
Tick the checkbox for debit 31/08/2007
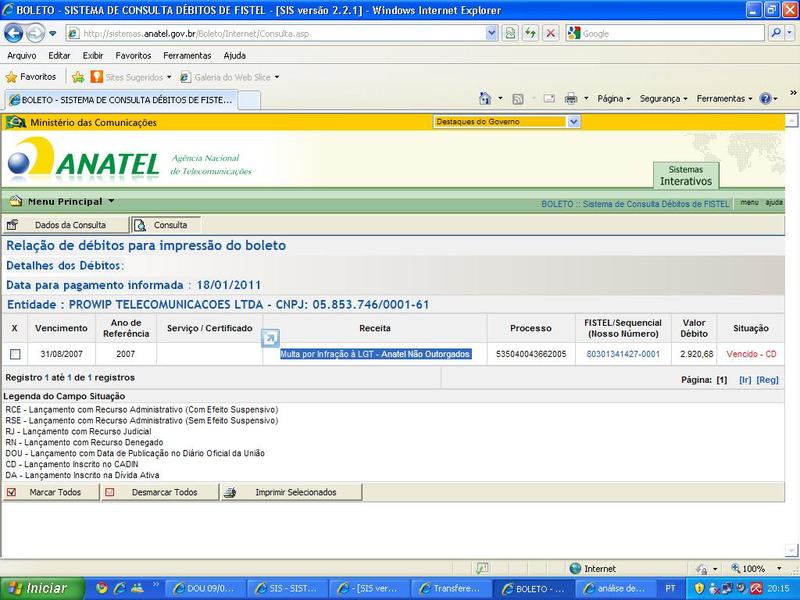coord(15,354)
